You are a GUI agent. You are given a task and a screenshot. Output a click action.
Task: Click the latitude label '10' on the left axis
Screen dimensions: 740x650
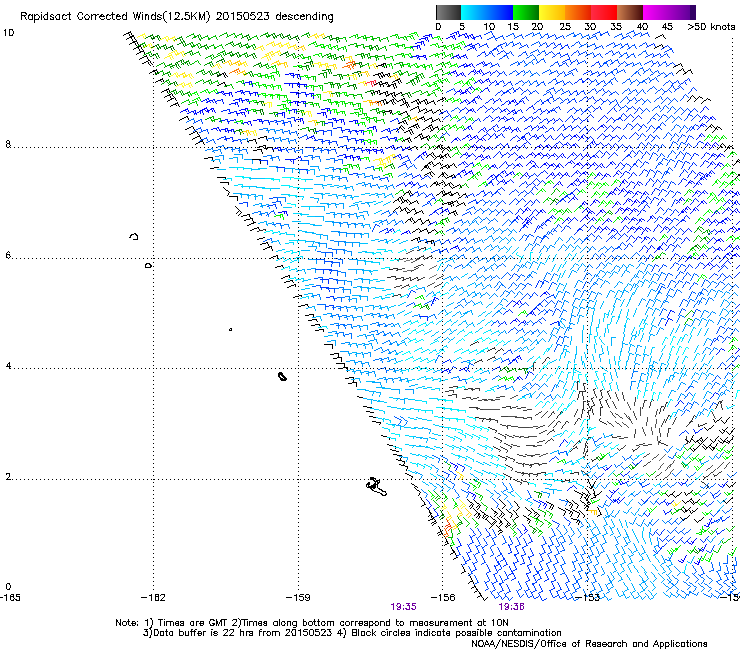coord(8,33)
